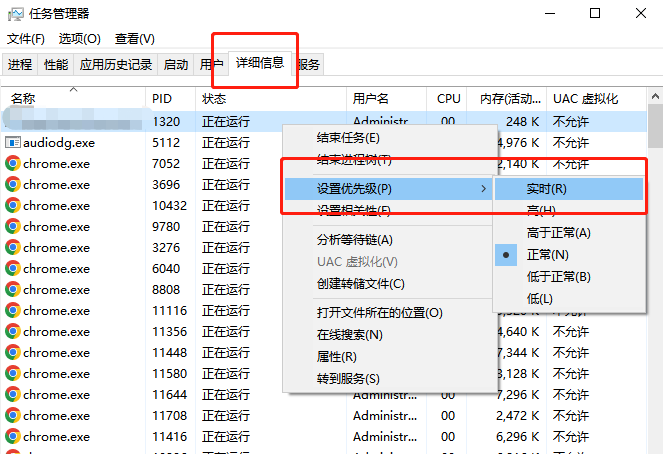Click Chrome icon of PID 11356 row

pyautogui.click(x=13, y=331)
